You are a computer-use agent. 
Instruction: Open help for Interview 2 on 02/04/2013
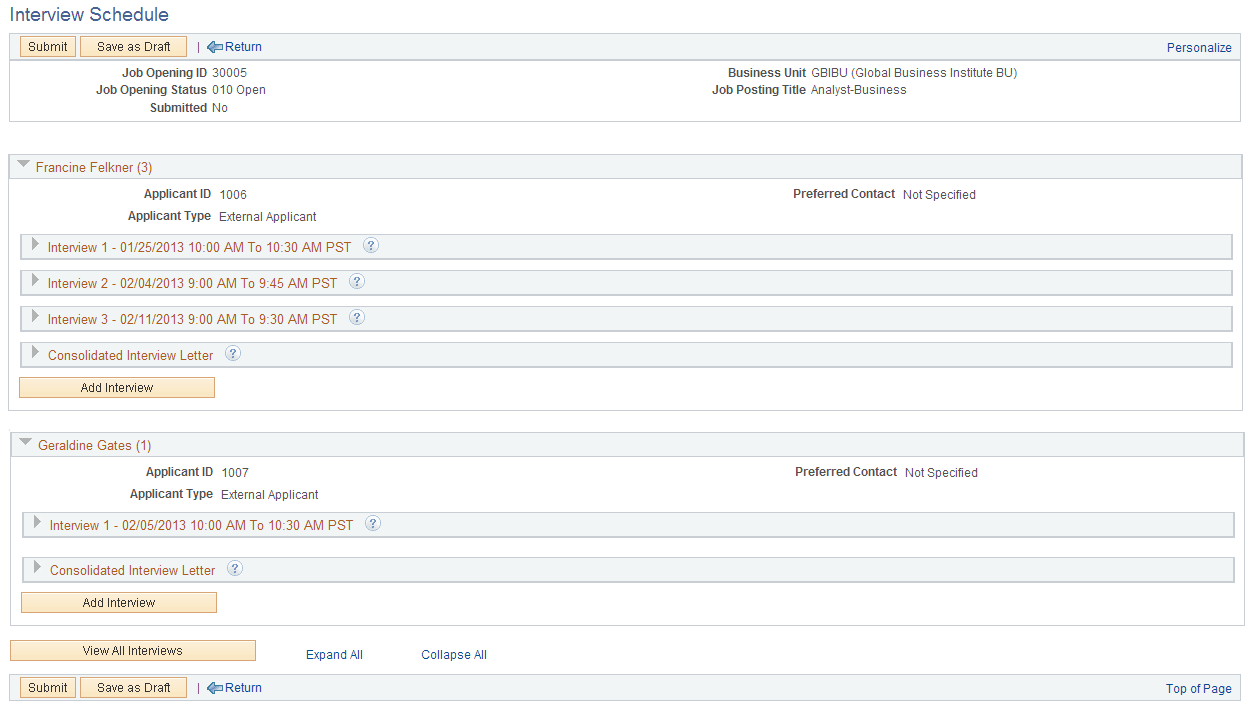[357, 281]
